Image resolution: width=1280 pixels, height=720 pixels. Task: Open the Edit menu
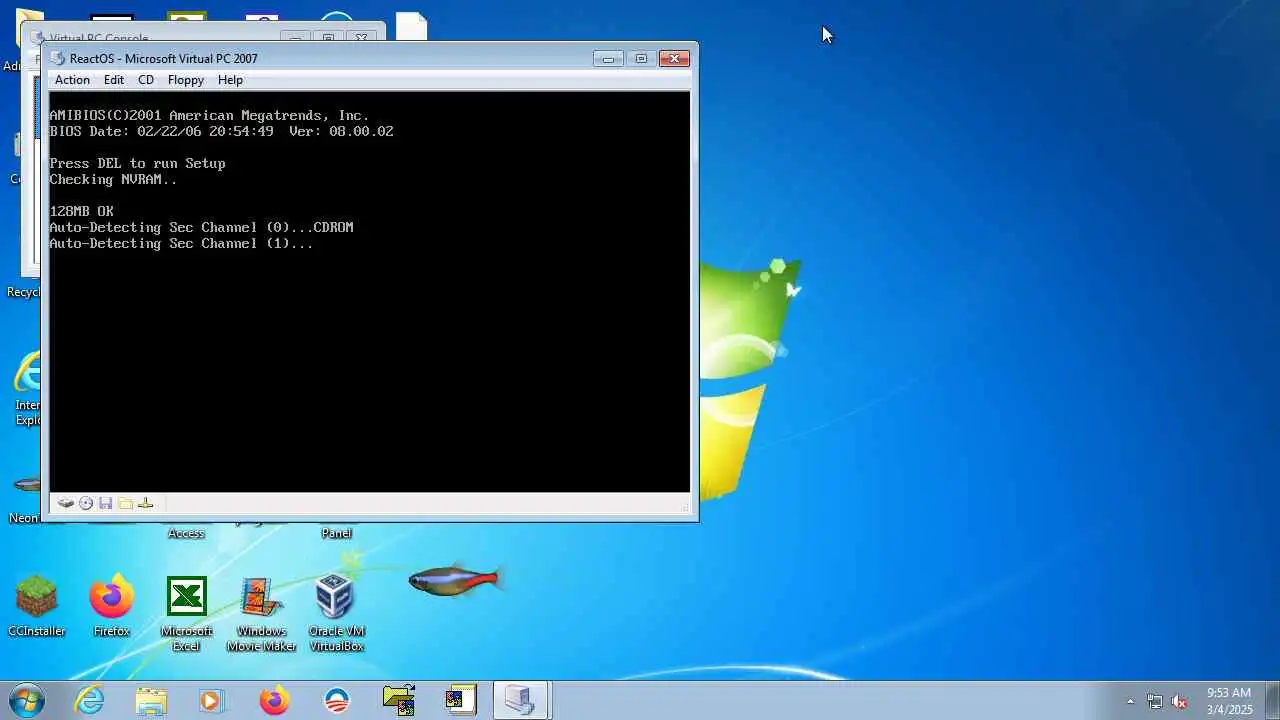[114, 80]
